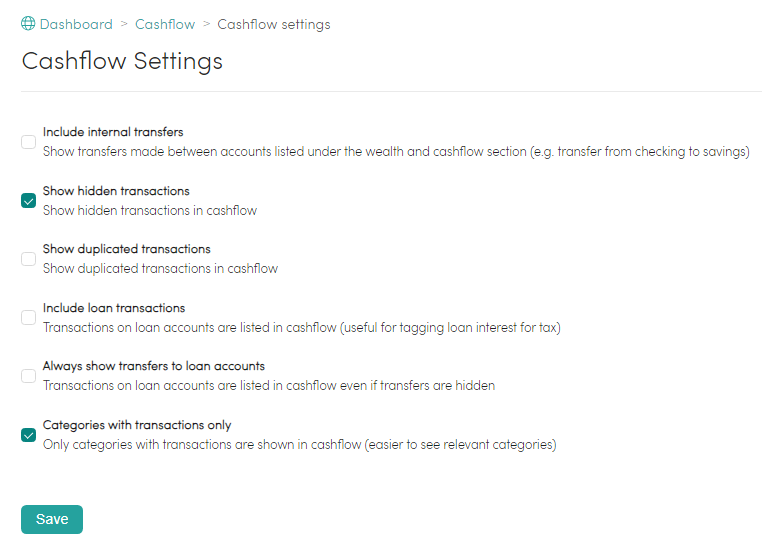The image size is (762, 557).
Task: Enable the Include loan transactions checkbox
Action: (28, 317)
